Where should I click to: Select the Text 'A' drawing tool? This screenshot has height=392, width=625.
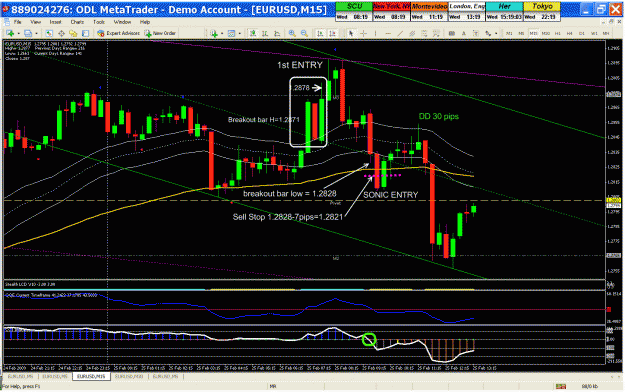point(464,33)
